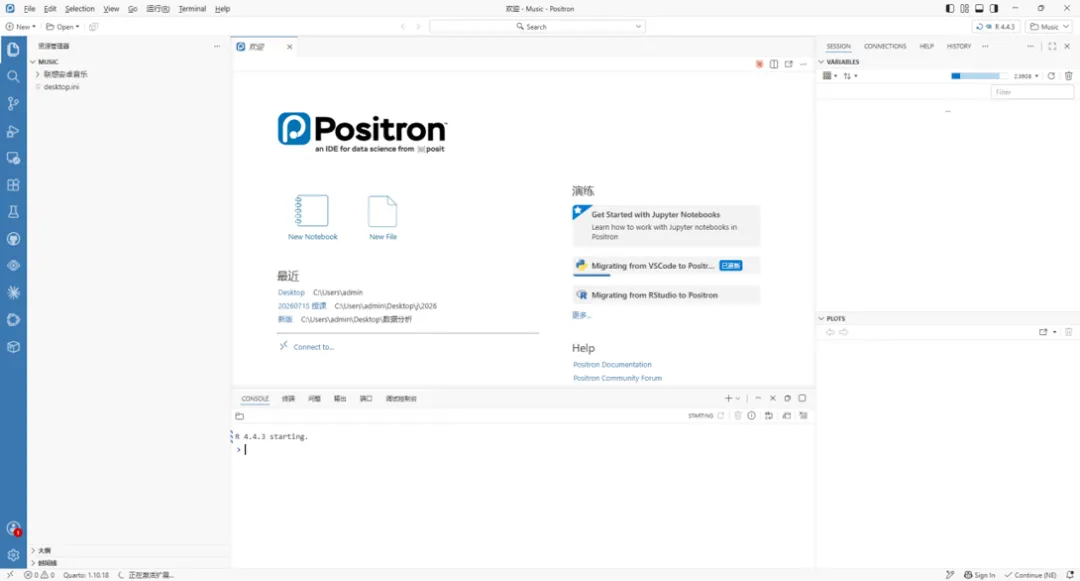Switch to the HISTORY tab
Image resolution: width=1080 pixels, height=581 pixels.
coord(958,46)
